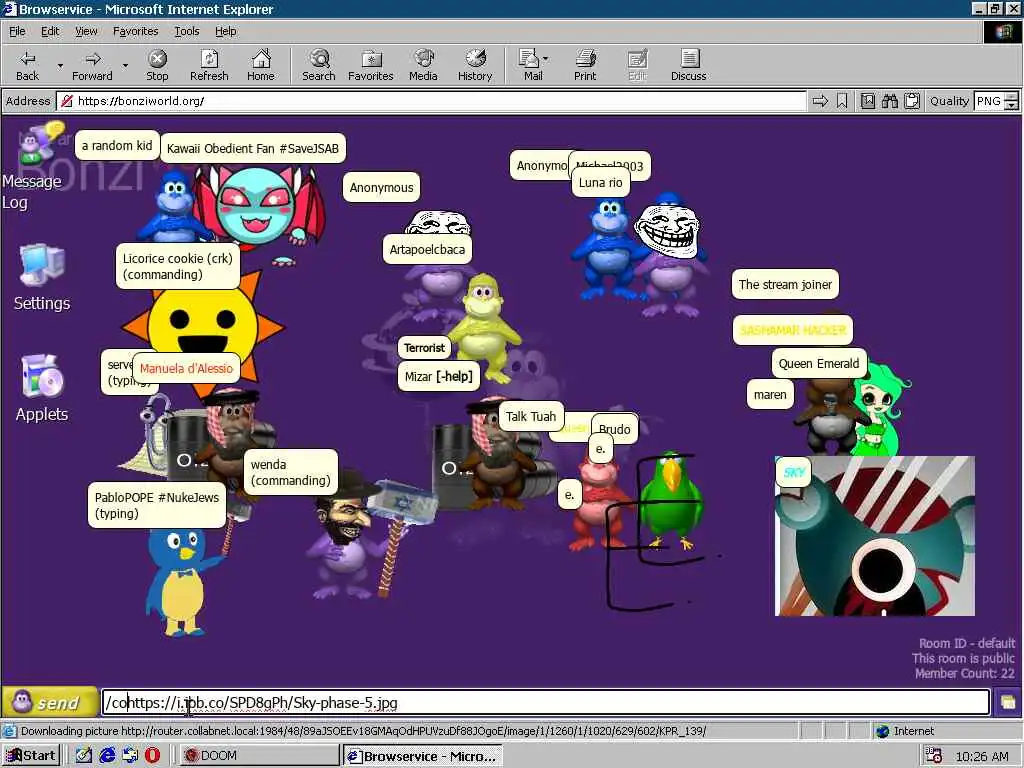The width and height of the screenshot is (1024, 768).
Task: Click the "a random kid" name bubble
Action: (x=117, y=146)
